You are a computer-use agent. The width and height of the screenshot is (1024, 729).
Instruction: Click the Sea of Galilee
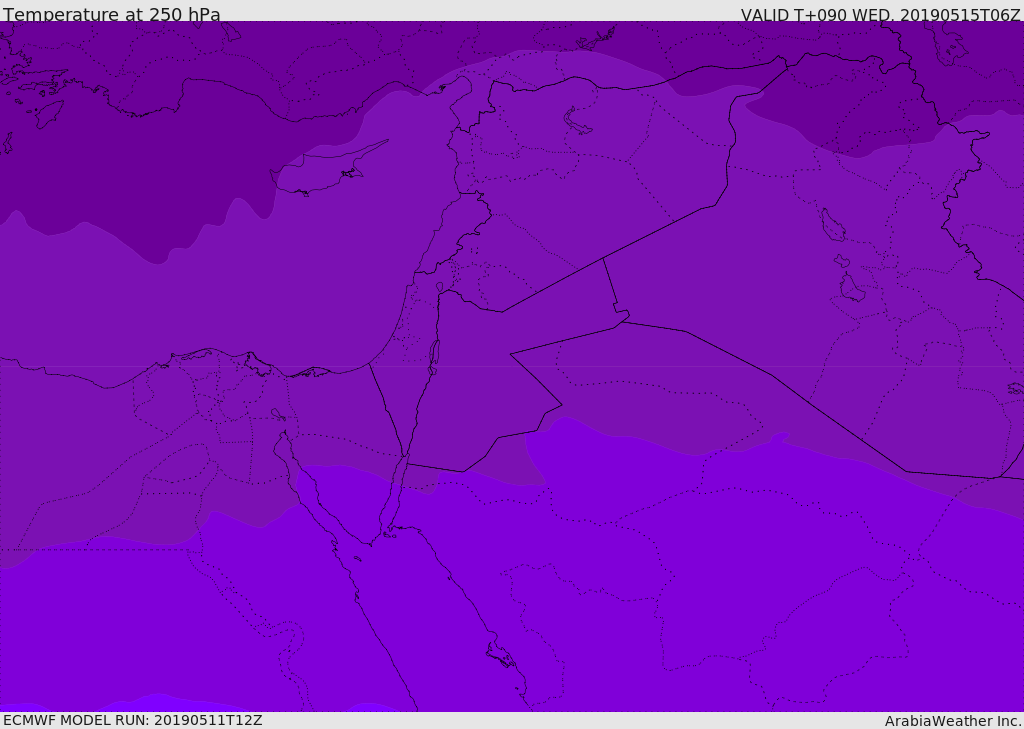point(439,288)
